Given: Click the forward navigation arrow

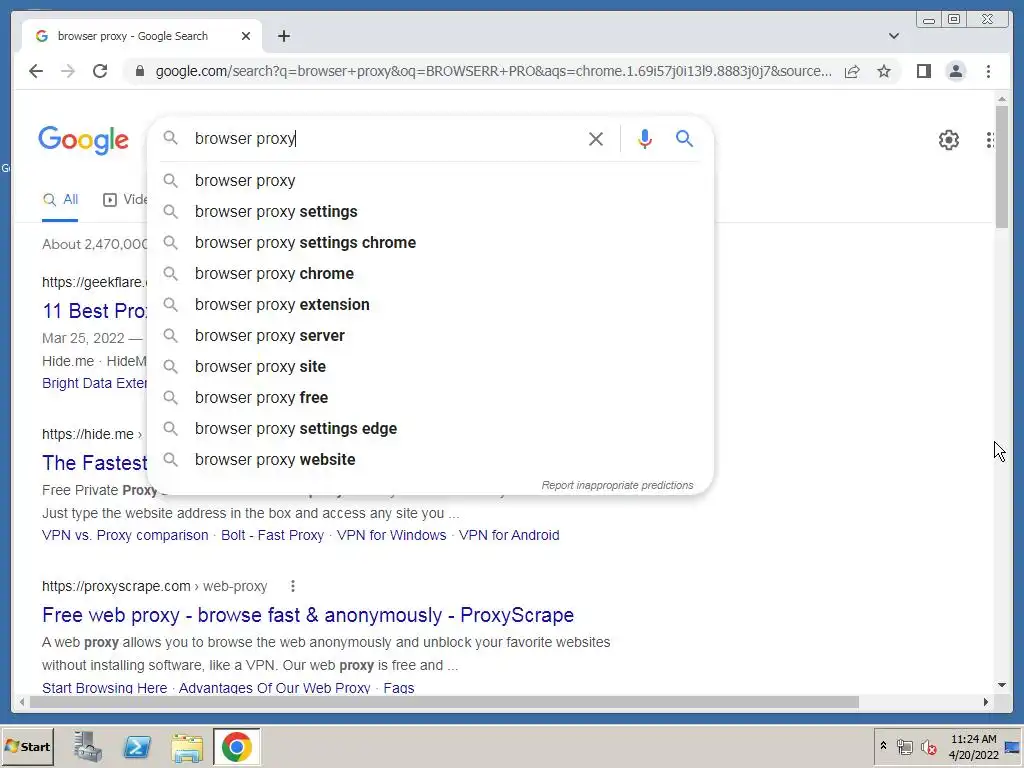Looking at the screenshot, I should (x=68, y=71).
